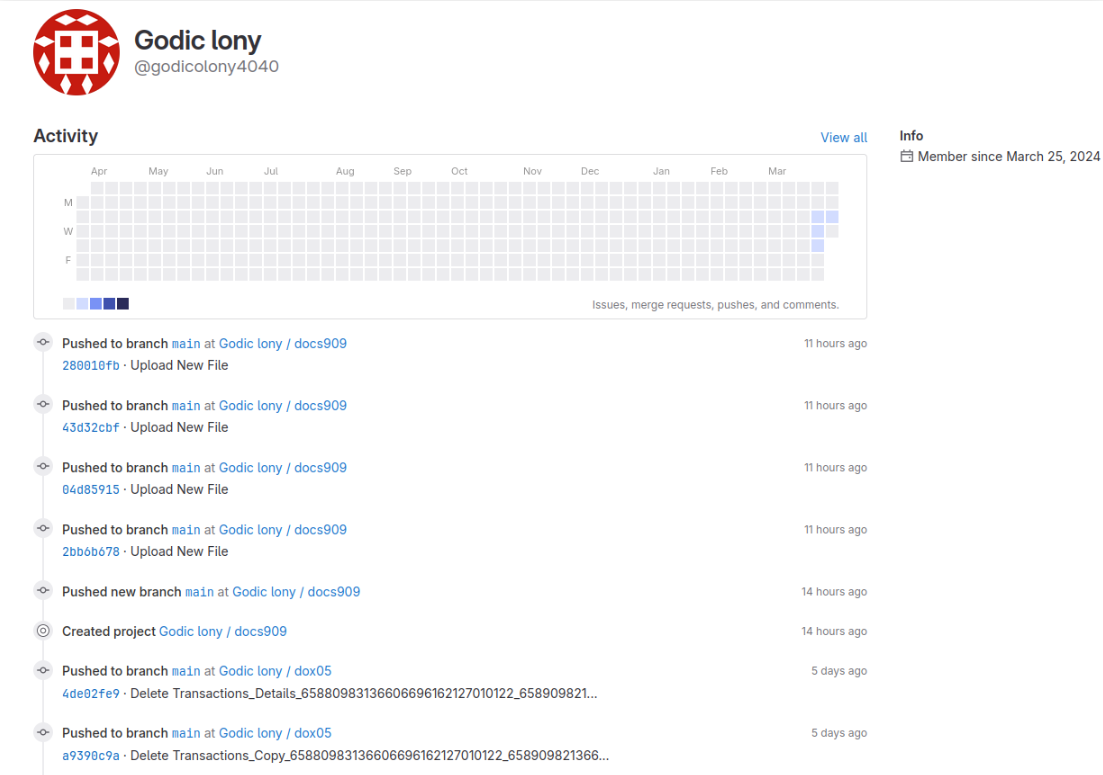The height and width of the screenshot is (775, 1103).
Task: Open main branch link in 280010fb event
Action: (186, 343)
